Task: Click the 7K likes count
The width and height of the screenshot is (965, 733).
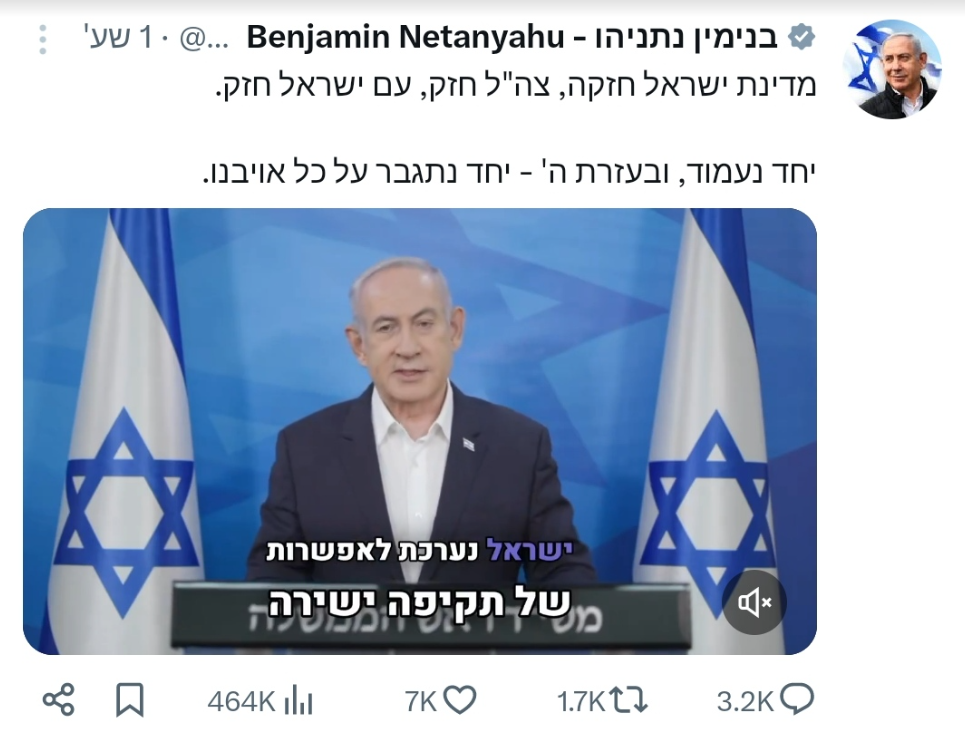Action: 420,701
